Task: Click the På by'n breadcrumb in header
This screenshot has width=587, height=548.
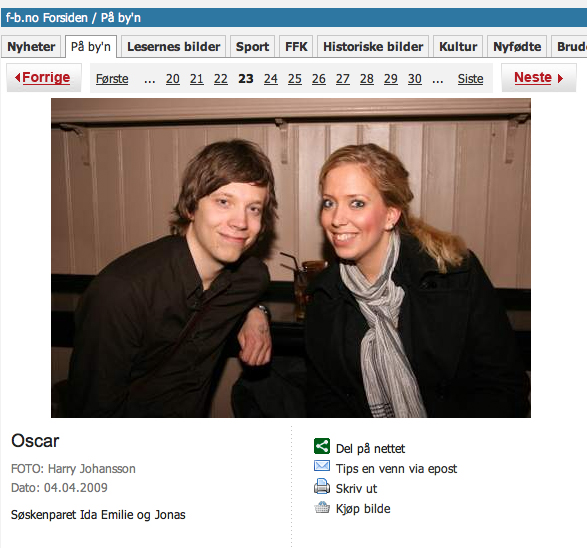Action: coord(121,18)
